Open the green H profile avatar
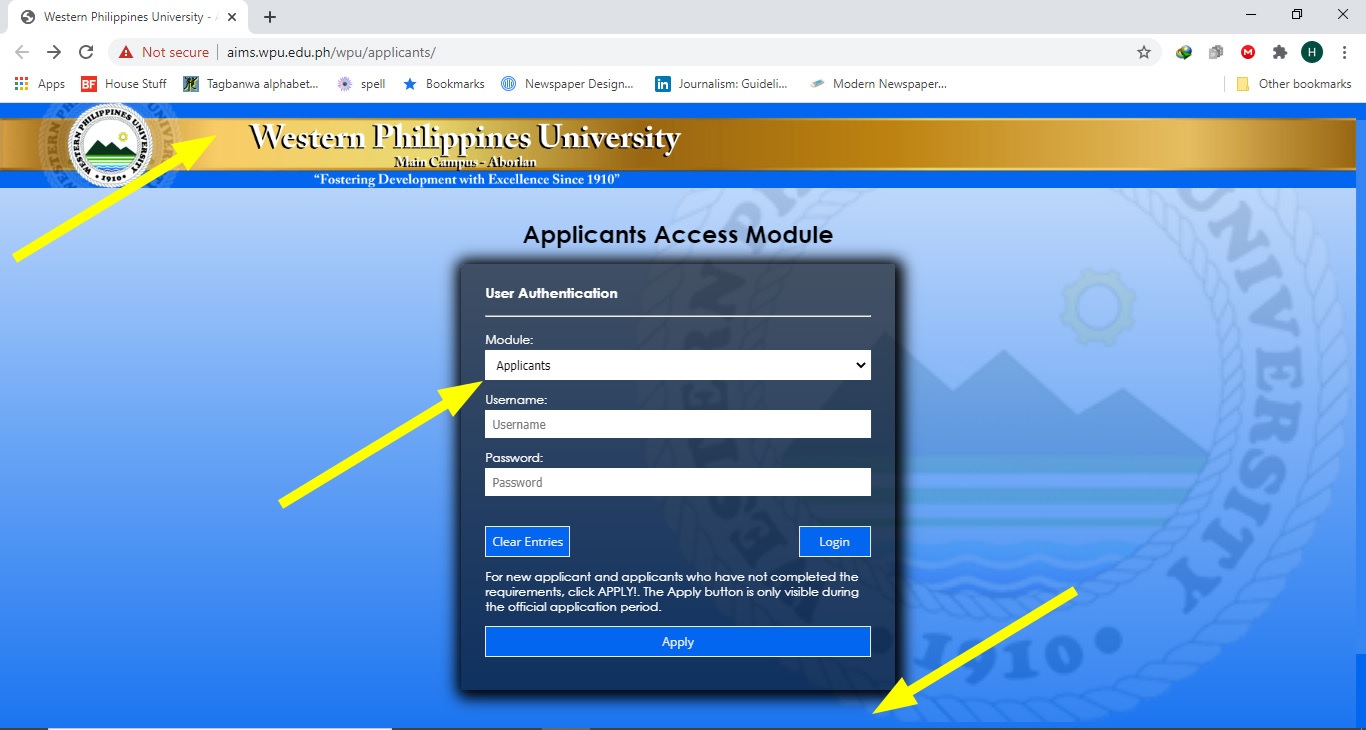 (1312, 52)
